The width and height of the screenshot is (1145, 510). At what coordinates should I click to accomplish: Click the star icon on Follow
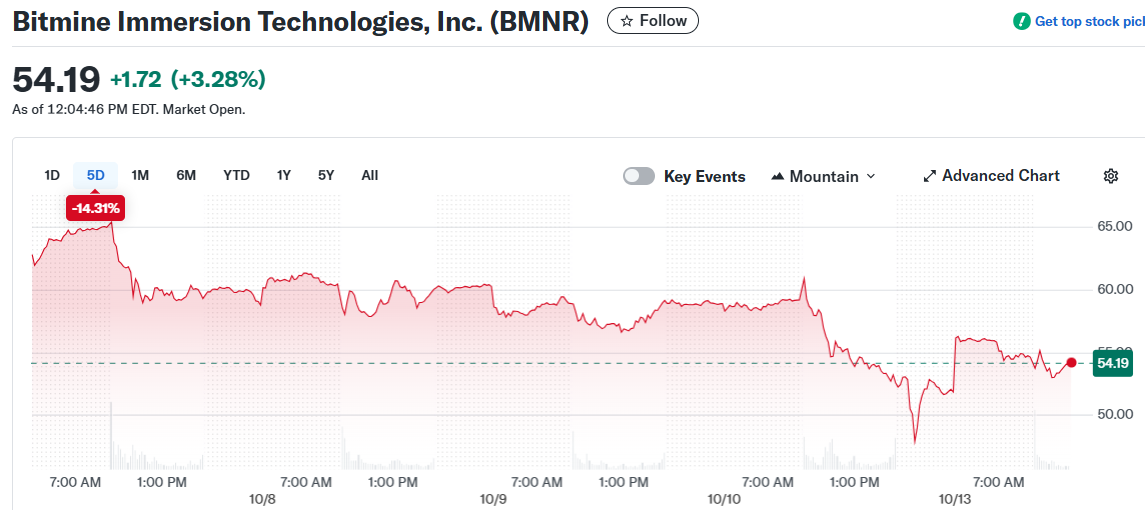click(x=627, y=21)
